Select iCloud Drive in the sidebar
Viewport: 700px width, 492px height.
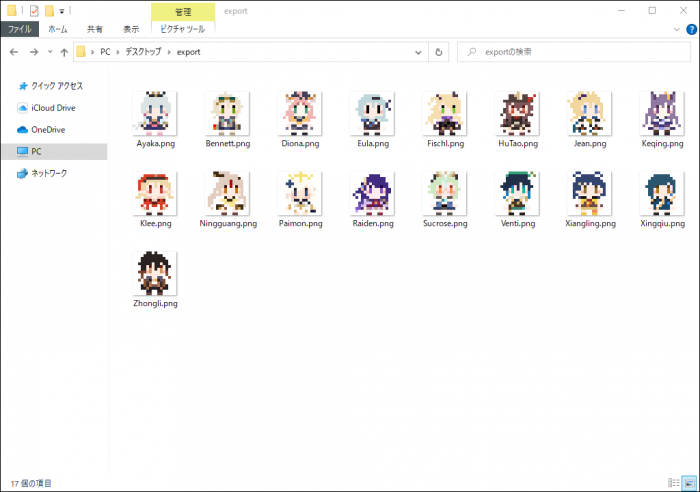pos(51,108)
